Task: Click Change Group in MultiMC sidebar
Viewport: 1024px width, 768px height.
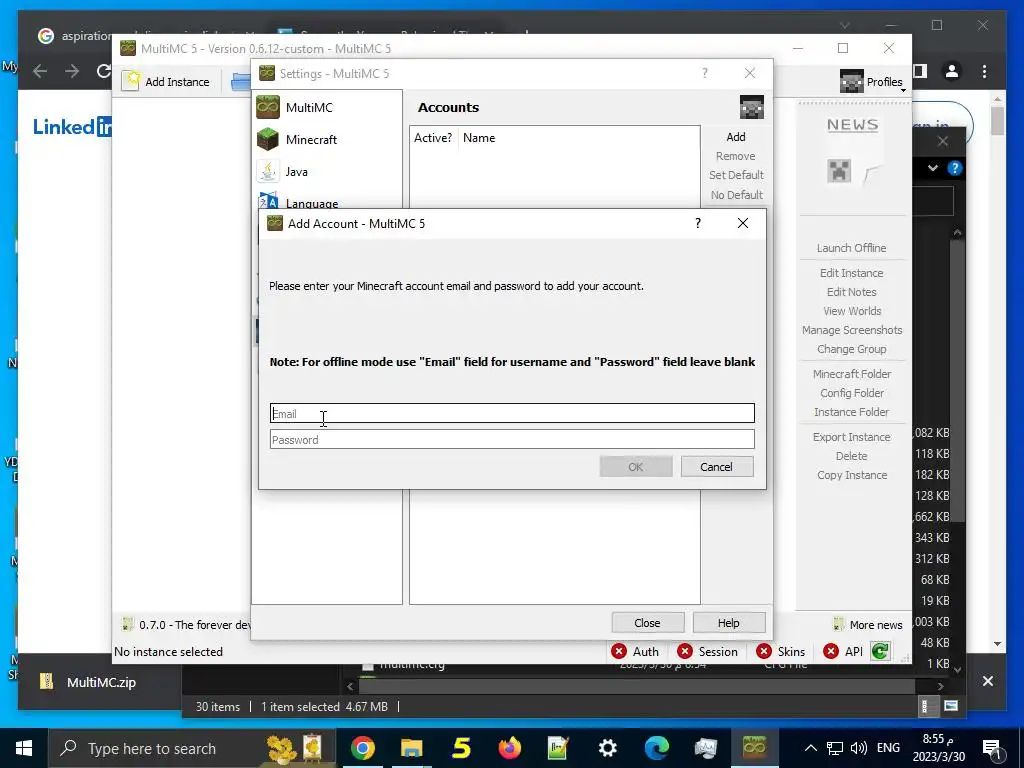Action: 852,349
